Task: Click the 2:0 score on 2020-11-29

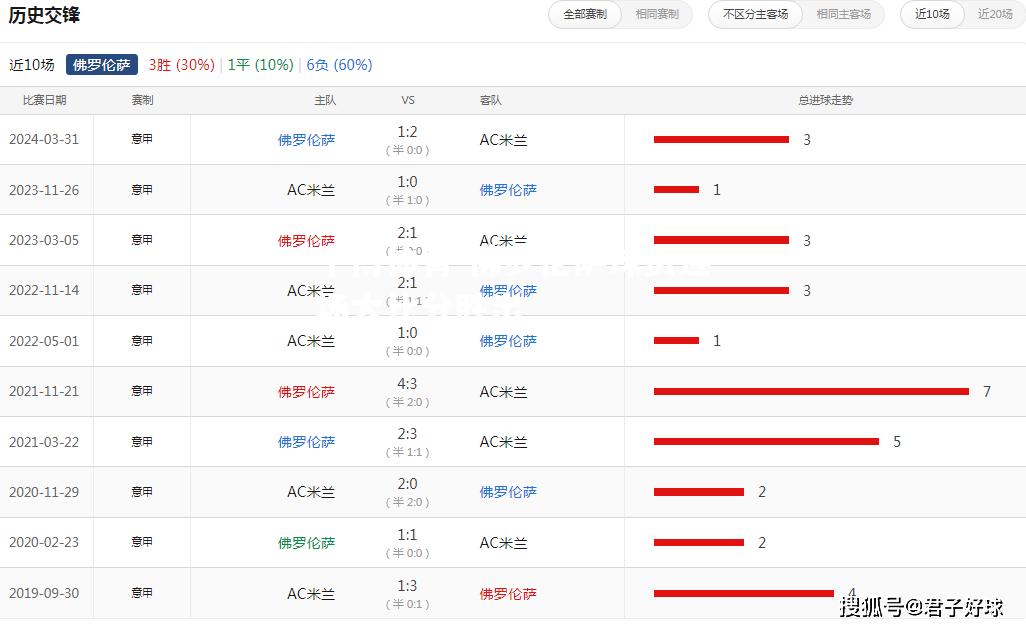Action: coord(407,484)
